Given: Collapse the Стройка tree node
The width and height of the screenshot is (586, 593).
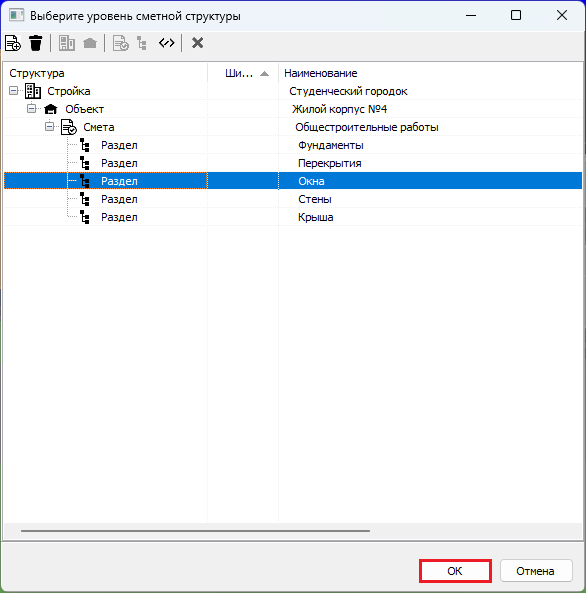Looking at the screenshot, I should pyautogui.click(x=14, y=91).
